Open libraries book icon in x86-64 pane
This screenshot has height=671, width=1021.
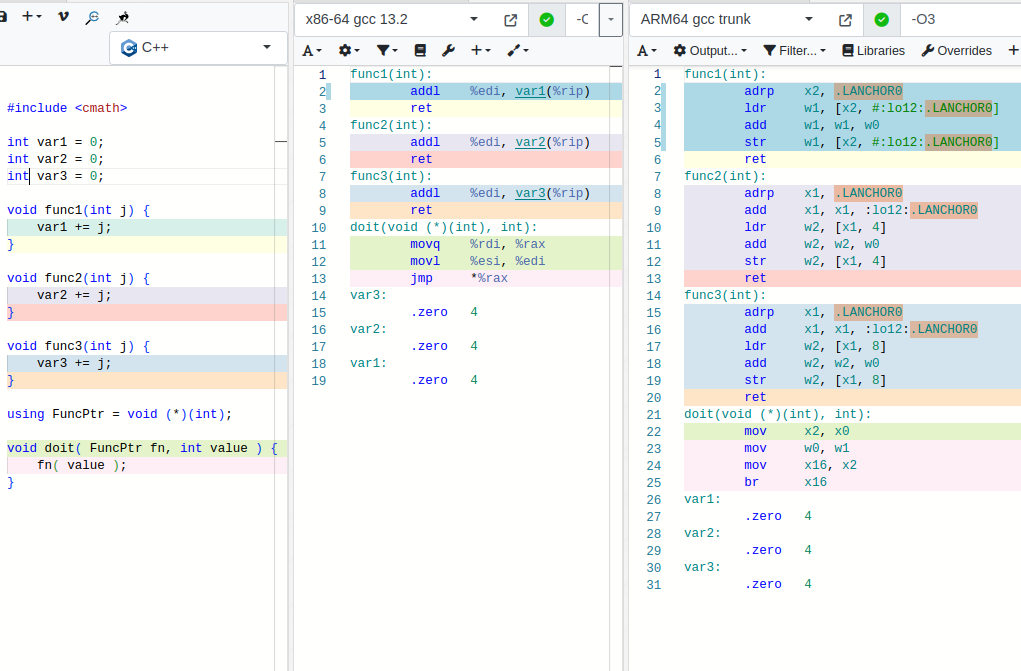pyautogui.click(x=420, y=50)
